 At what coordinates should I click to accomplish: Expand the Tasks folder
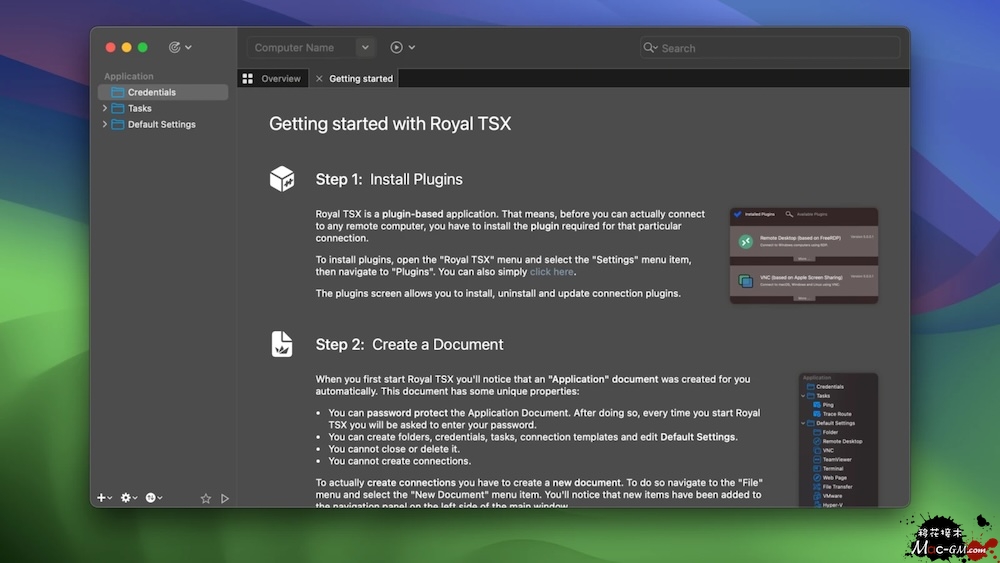coord(105,108)
